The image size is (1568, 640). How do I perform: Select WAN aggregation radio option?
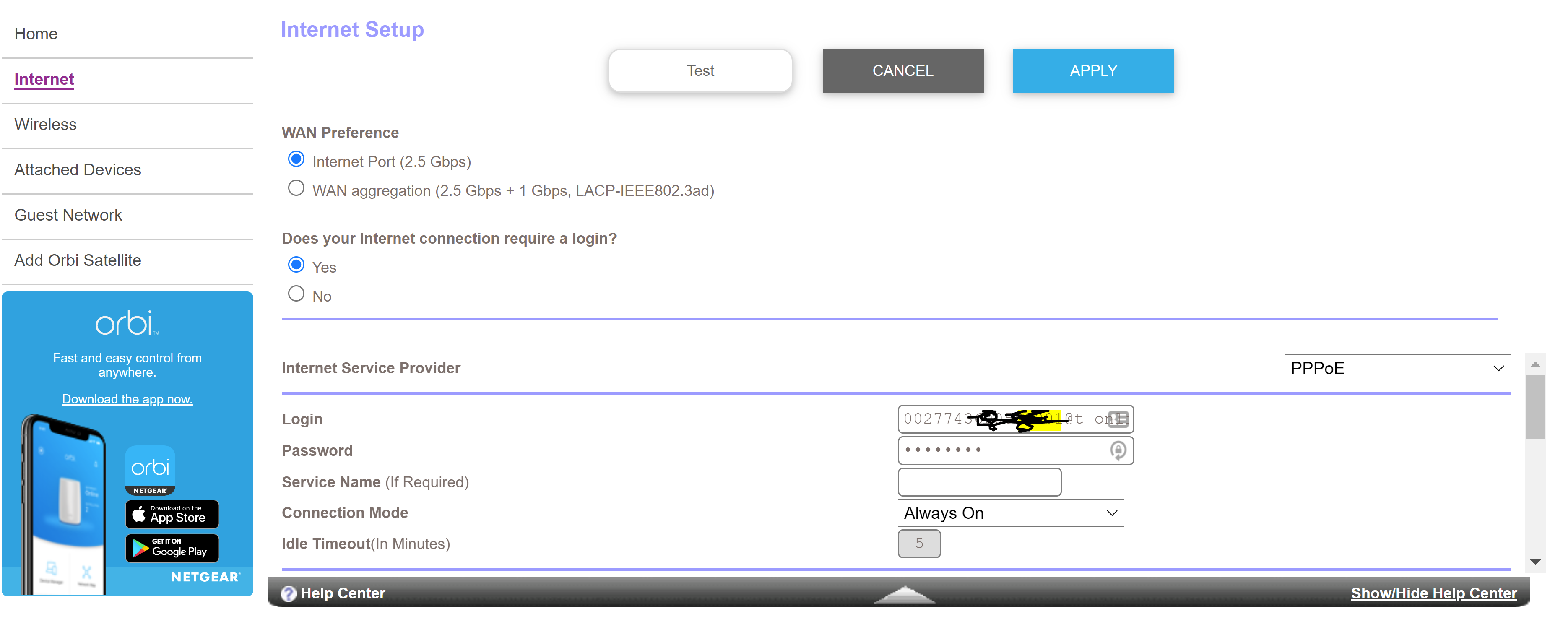click(x=296, y=189)
